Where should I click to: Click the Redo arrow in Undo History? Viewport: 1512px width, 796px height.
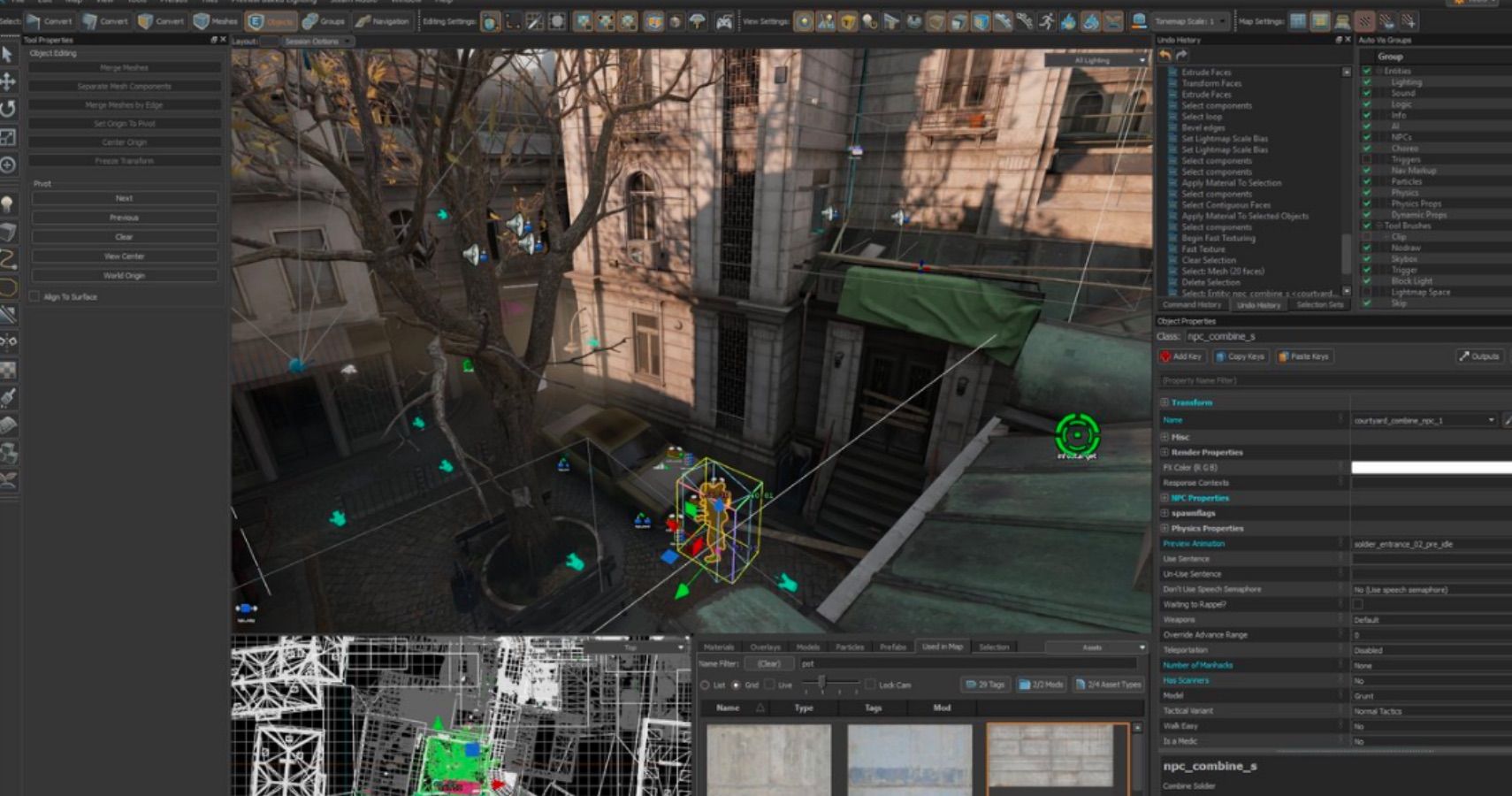1181,55
